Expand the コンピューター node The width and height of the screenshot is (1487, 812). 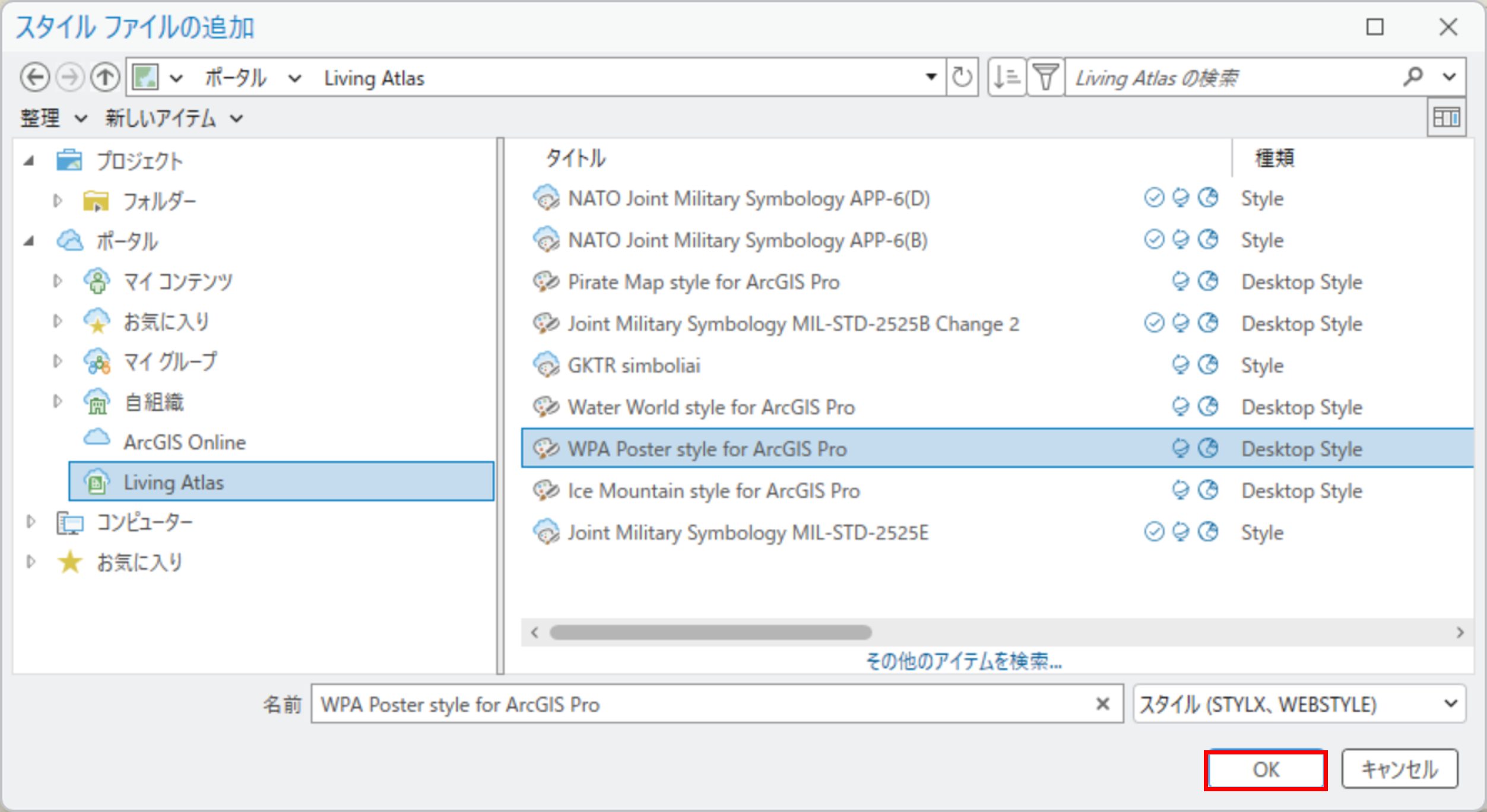pyautogui.click(x=31, y=522)
